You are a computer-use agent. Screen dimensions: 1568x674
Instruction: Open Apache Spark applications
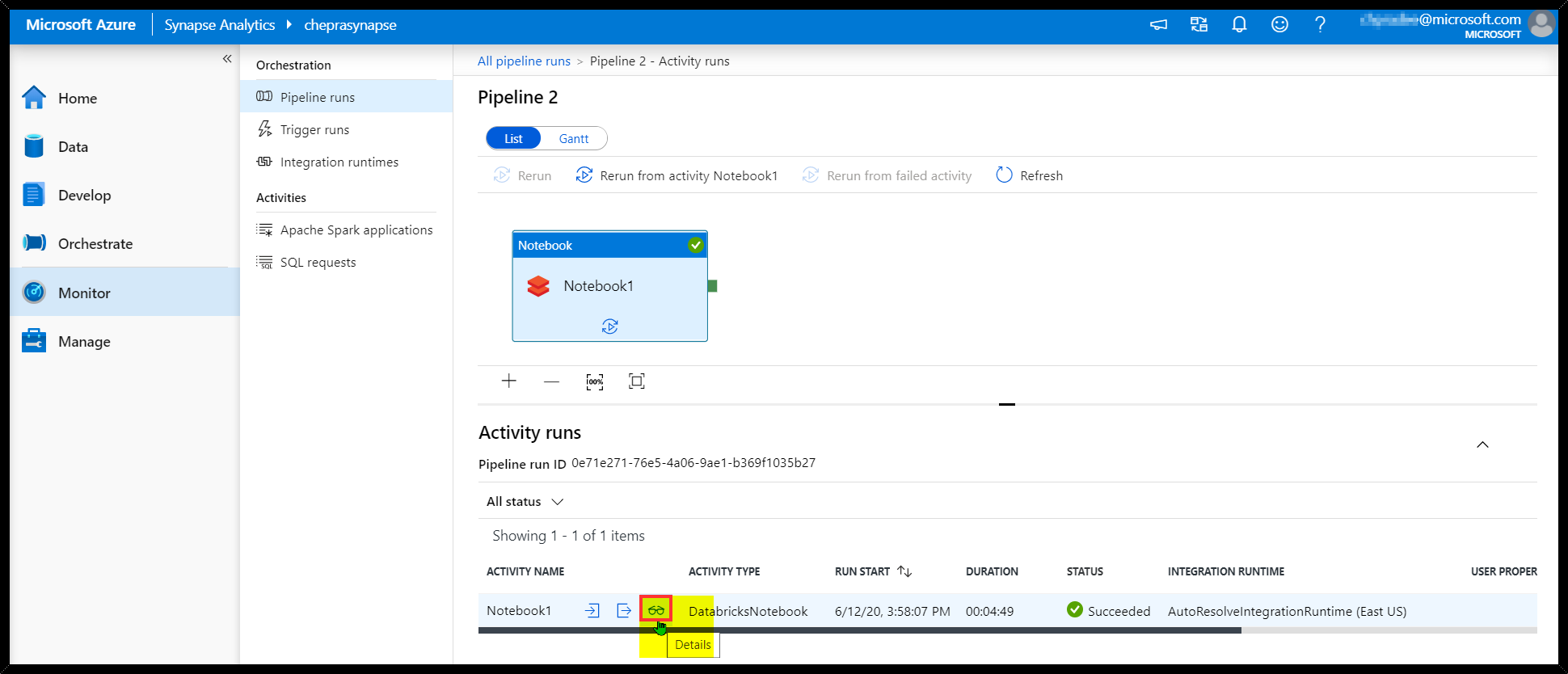pos(346,230)
